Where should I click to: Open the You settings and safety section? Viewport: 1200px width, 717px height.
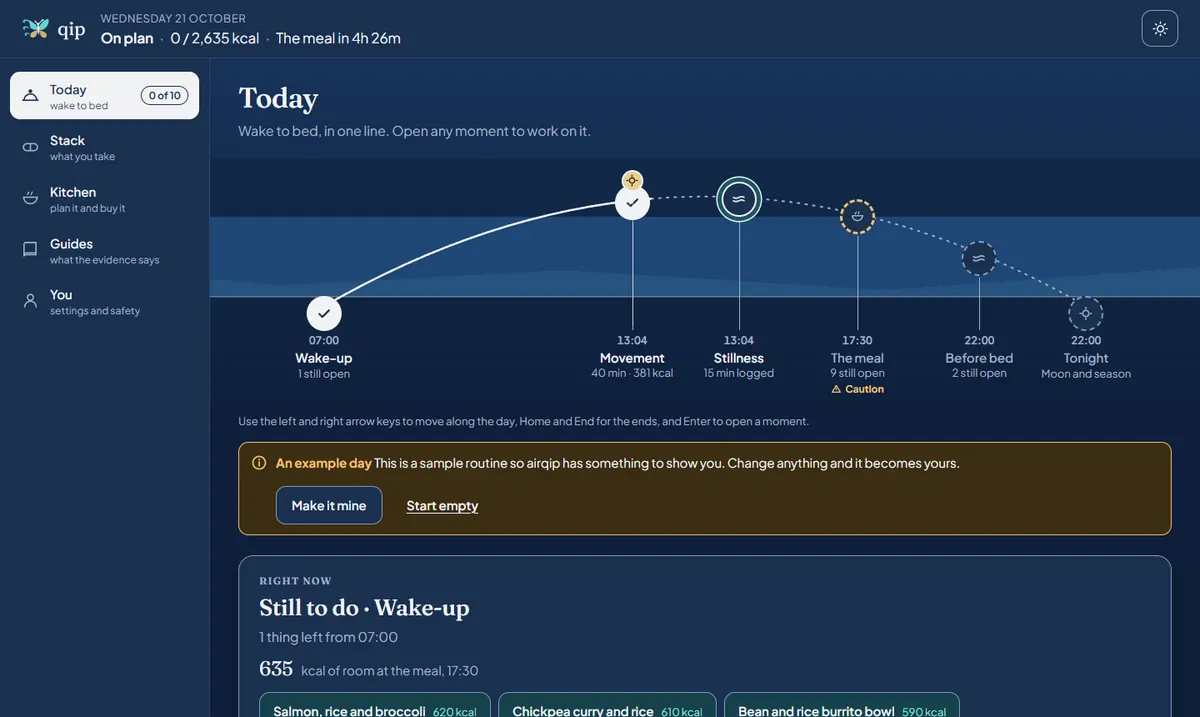pyautogui.click(x=105, y=302)
